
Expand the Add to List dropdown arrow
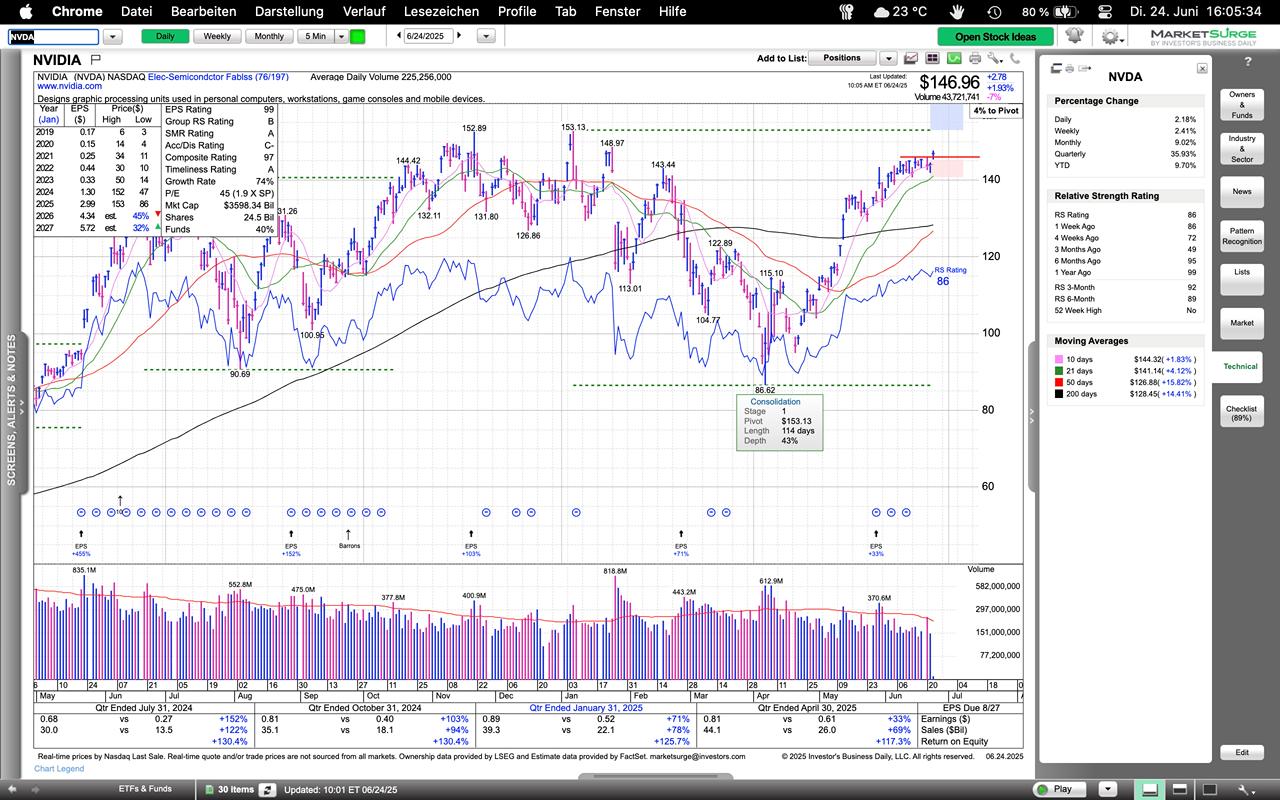(x=886, y=58)
